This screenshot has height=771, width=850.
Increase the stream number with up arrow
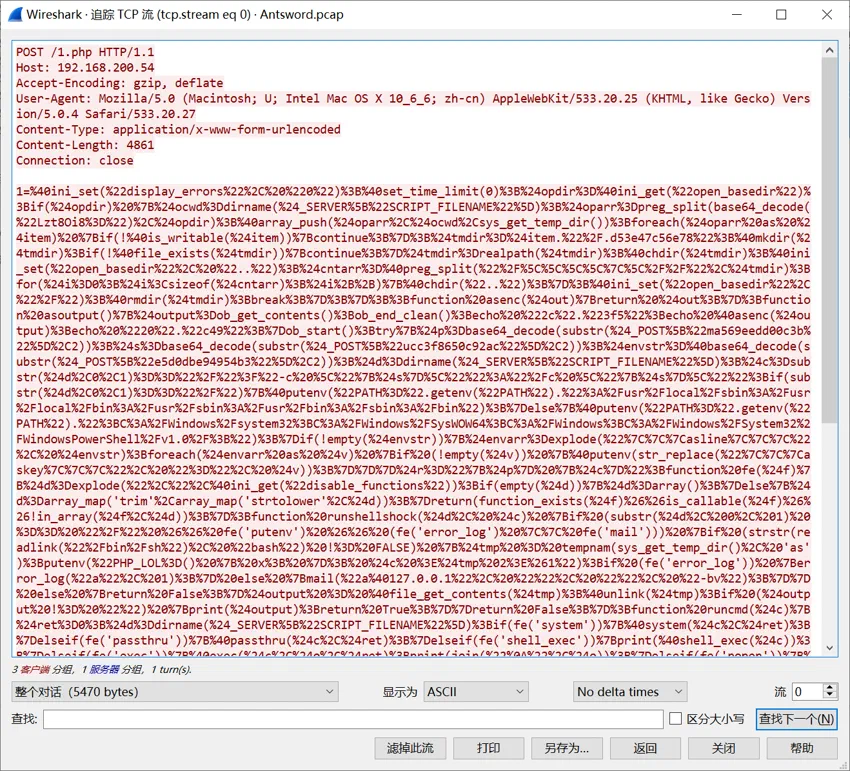(830, 687)
